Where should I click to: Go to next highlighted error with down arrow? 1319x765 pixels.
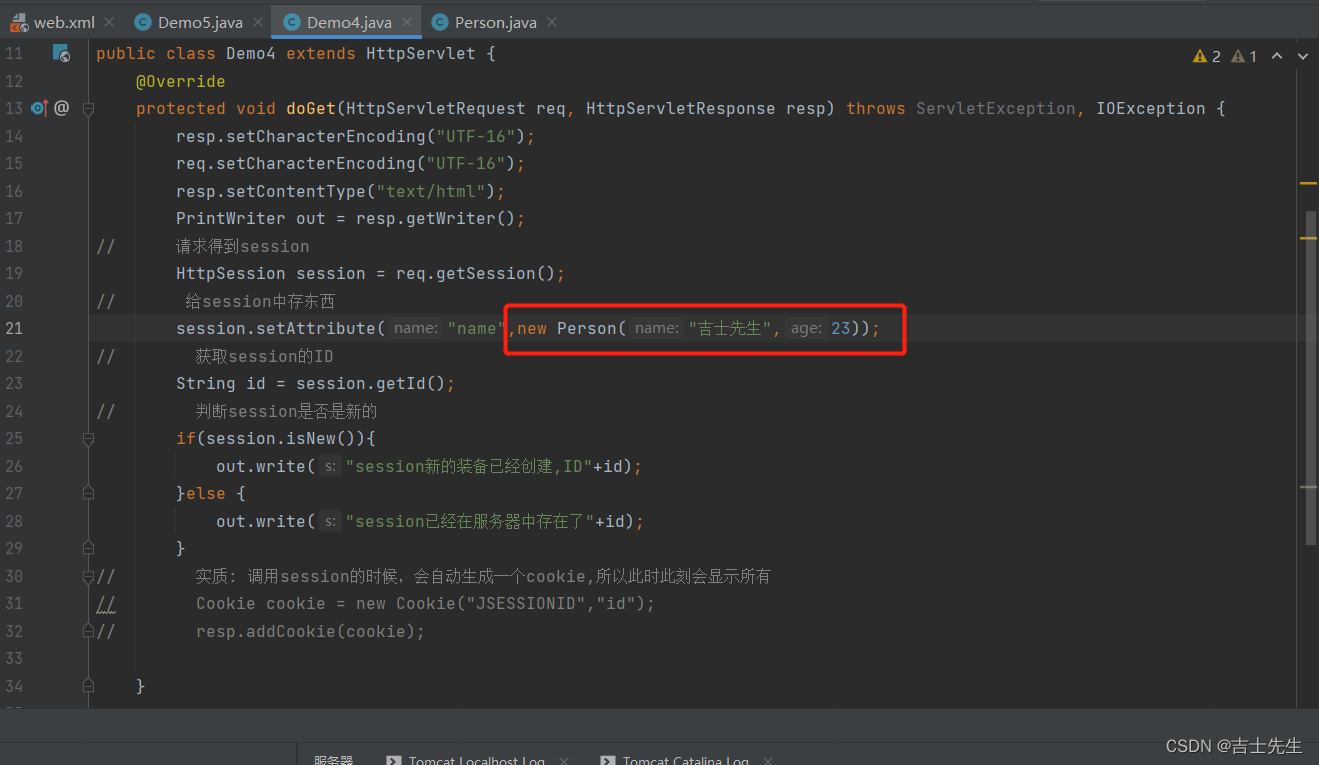pyautogui.click(x=1304, y=57)
